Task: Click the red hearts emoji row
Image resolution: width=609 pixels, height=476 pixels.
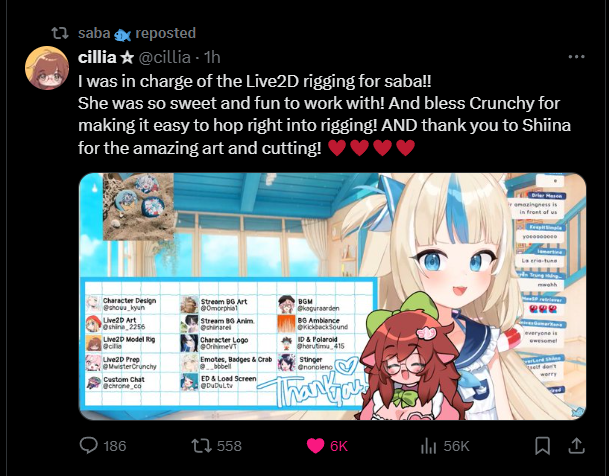Action: click(371, 148)
